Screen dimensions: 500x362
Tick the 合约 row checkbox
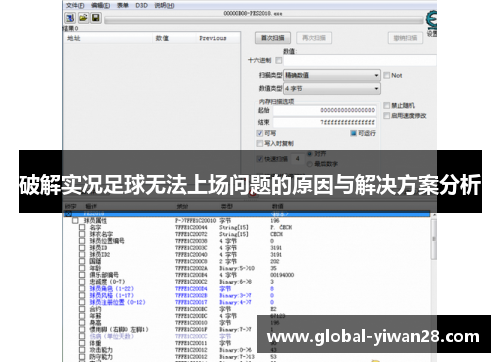pyautogui.click(x=82, y=309)
